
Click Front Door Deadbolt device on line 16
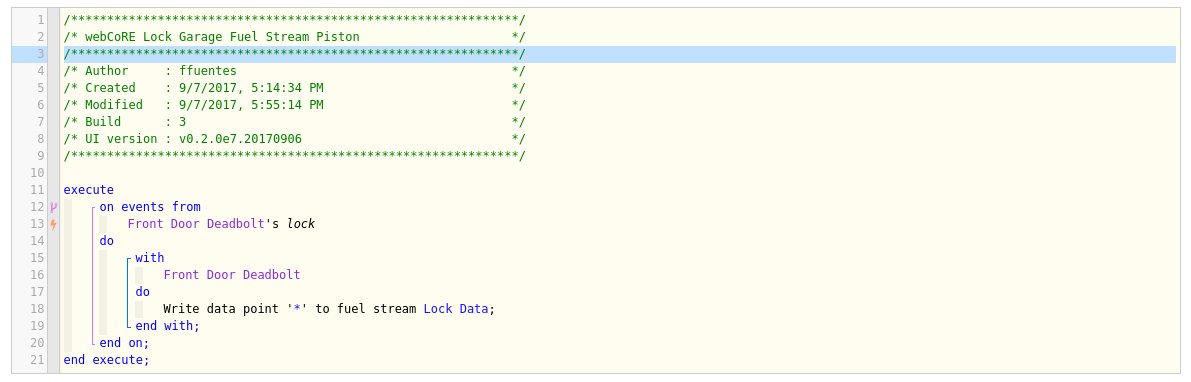[232, 275]
